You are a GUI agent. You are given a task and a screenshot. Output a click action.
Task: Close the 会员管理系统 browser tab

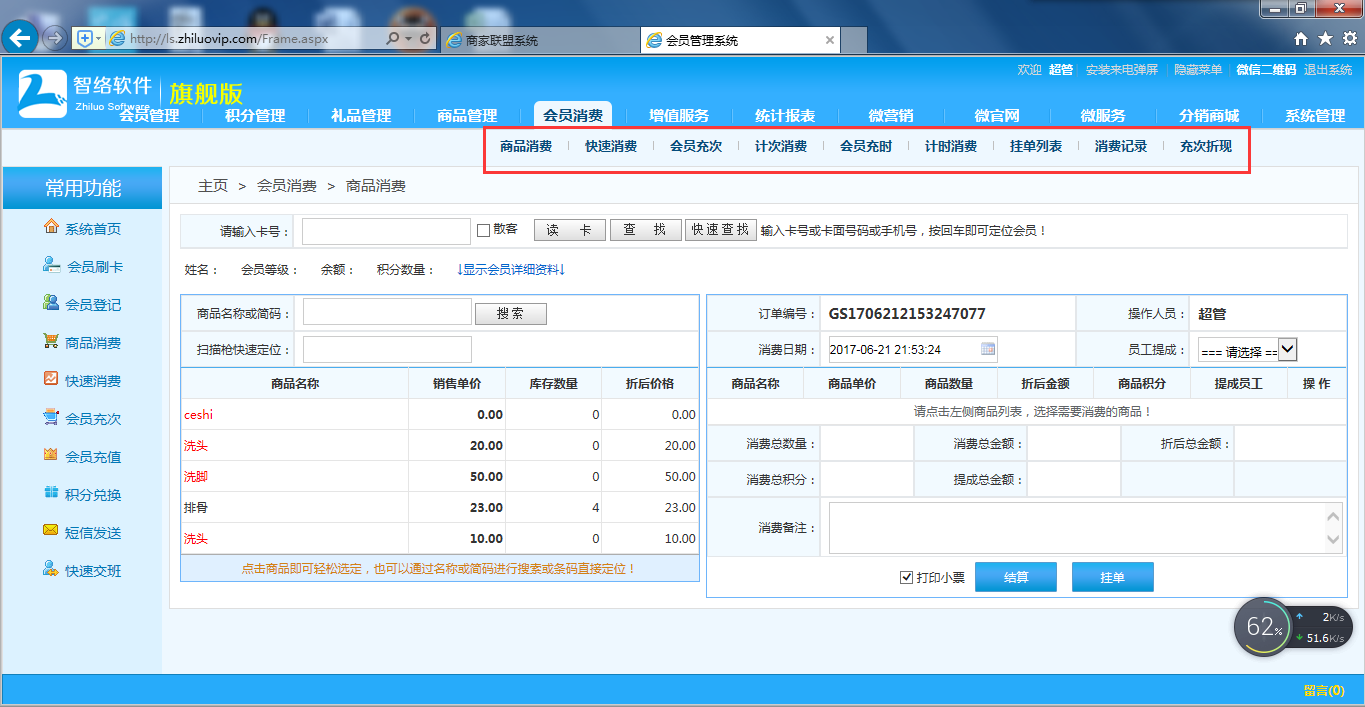[830, 40]
